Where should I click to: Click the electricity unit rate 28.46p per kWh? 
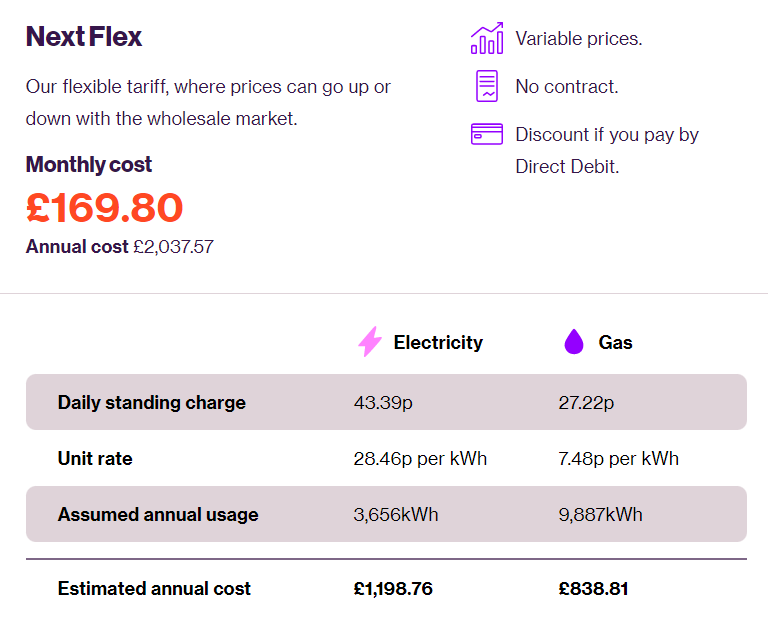[420, 458]
